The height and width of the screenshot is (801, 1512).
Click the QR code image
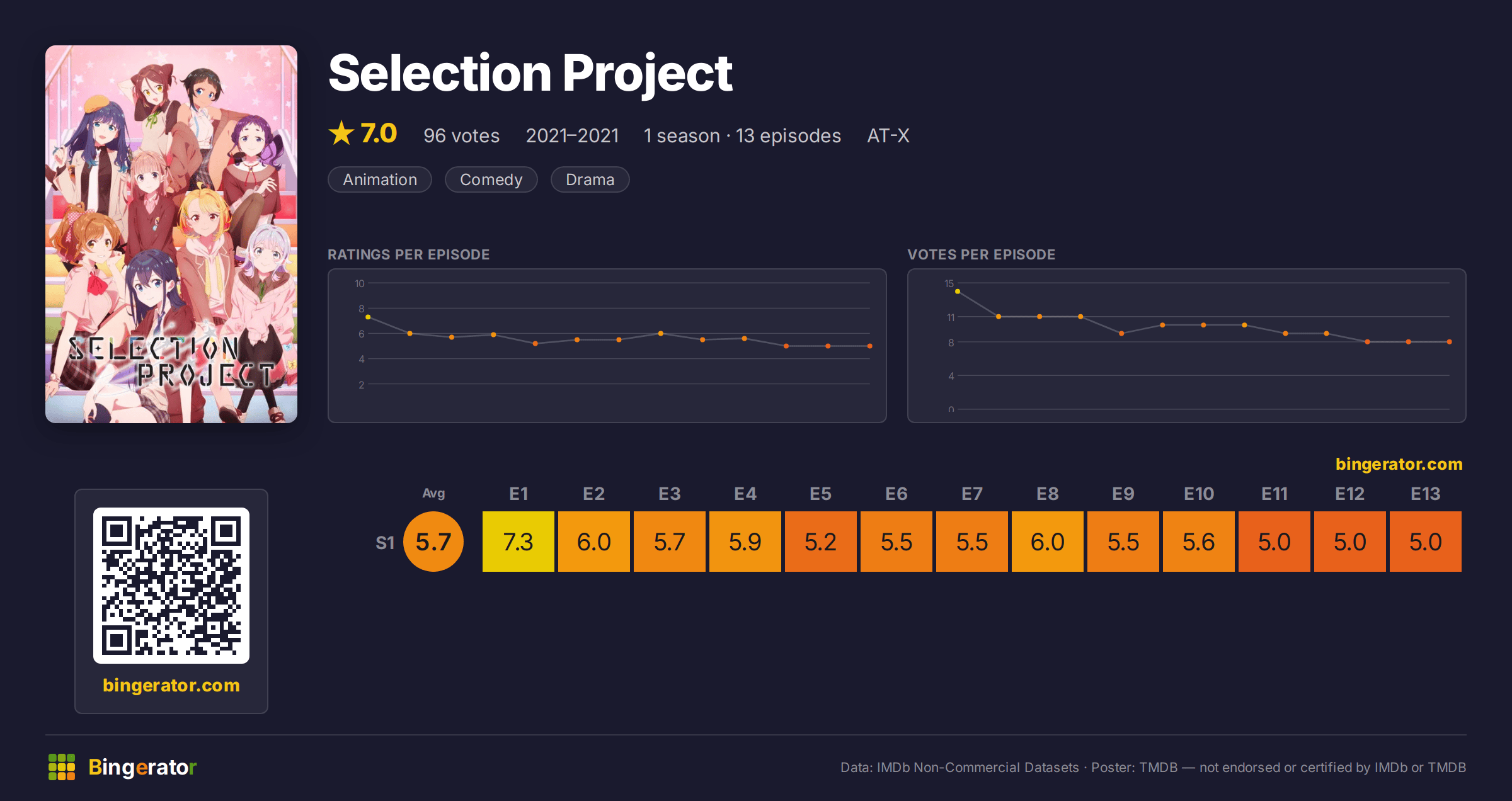pos(171,585)
